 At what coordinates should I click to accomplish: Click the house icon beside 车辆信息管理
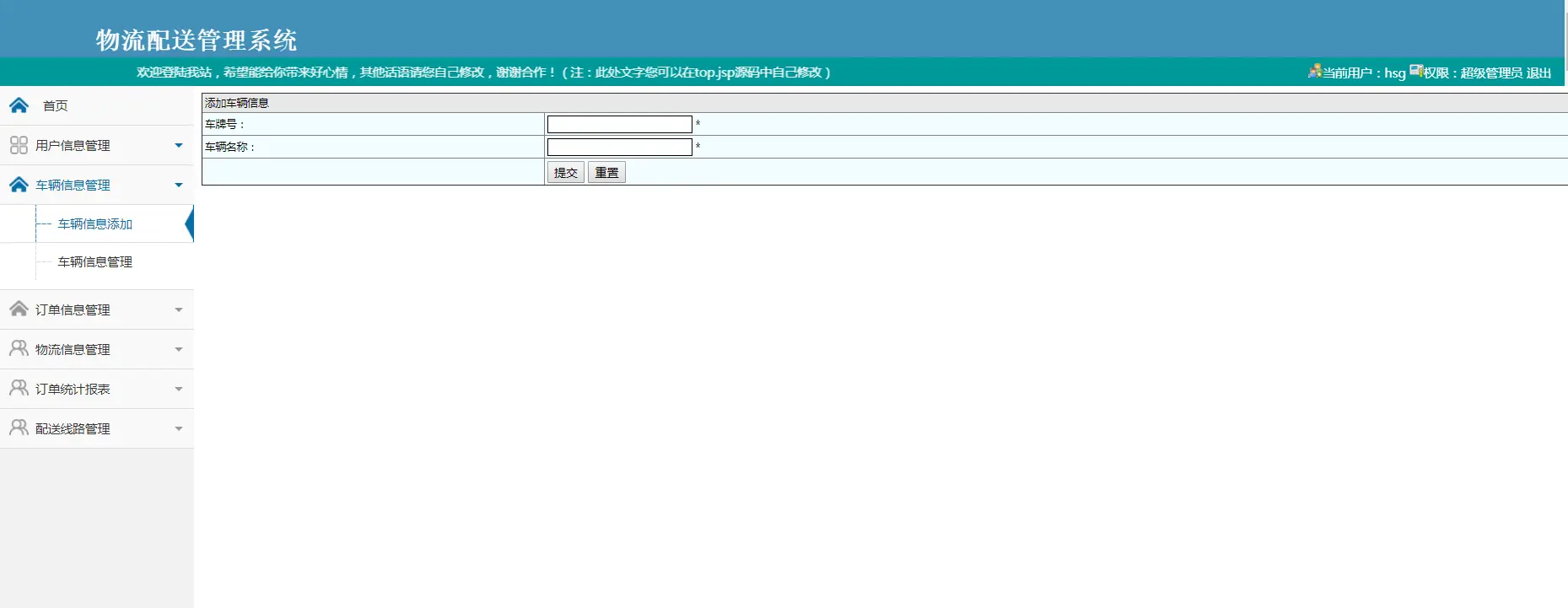[19, 185]
